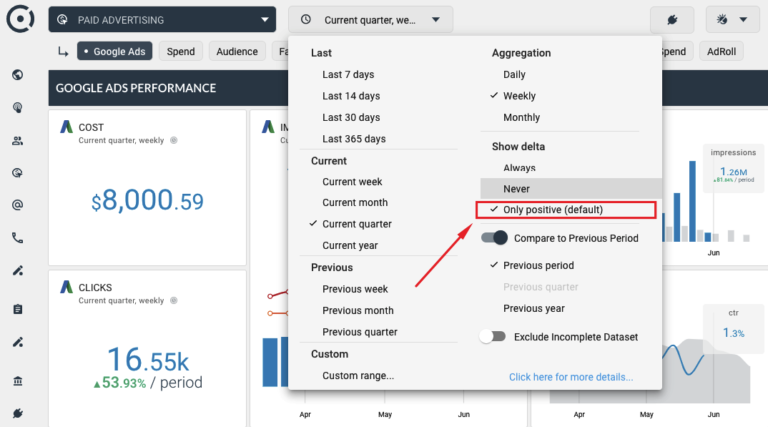Click the 1.3% ctr value
Screen dimensions: 768x427
click(734, 333)
